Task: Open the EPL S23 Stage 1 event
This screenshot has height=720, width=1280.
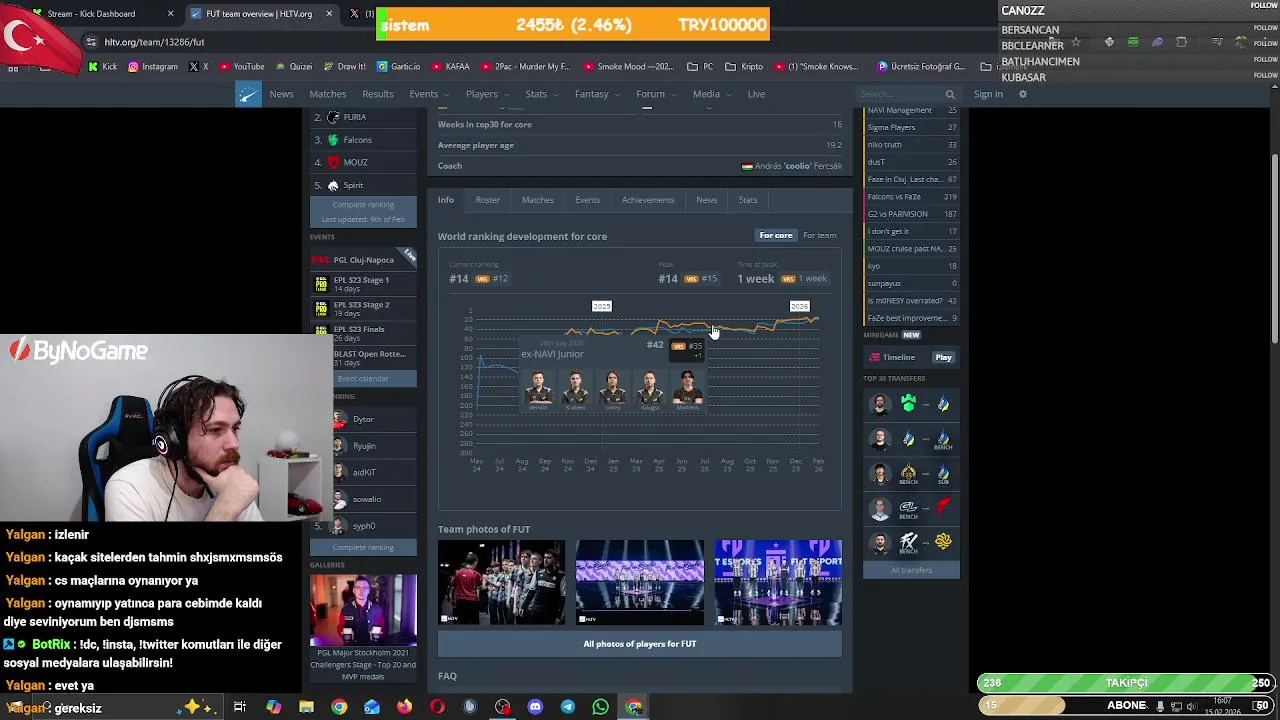Action: point(361,284)
